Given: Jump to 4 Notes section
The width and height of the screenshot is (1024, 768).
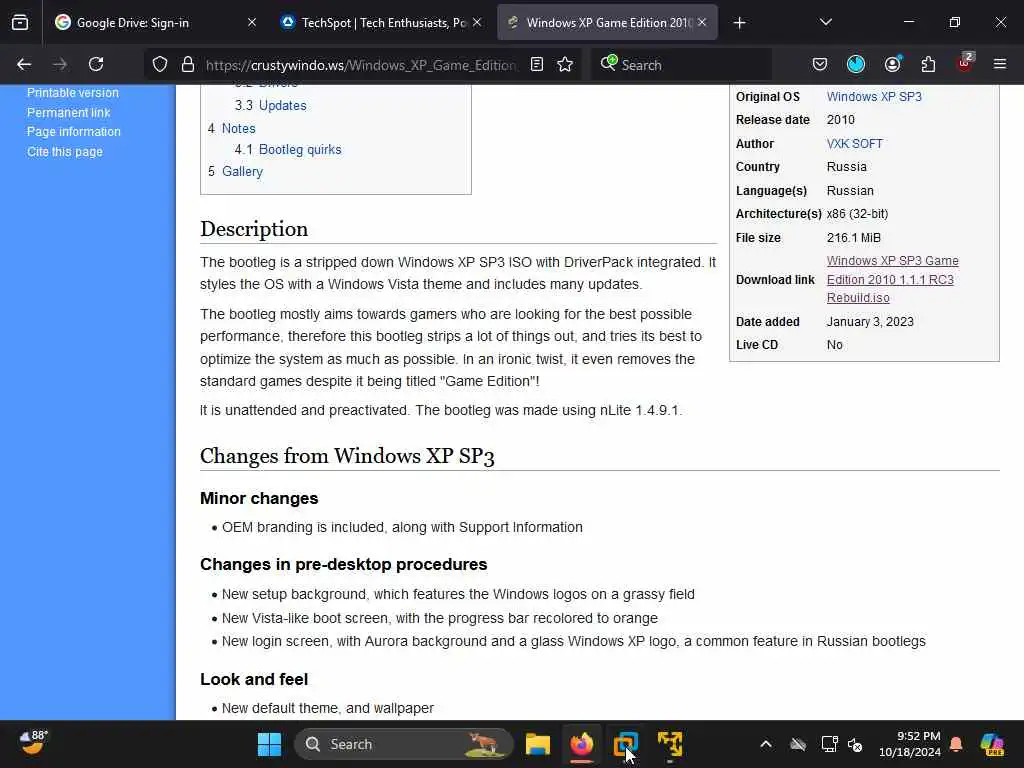Looking at the screenshot, I should [232, 129].
